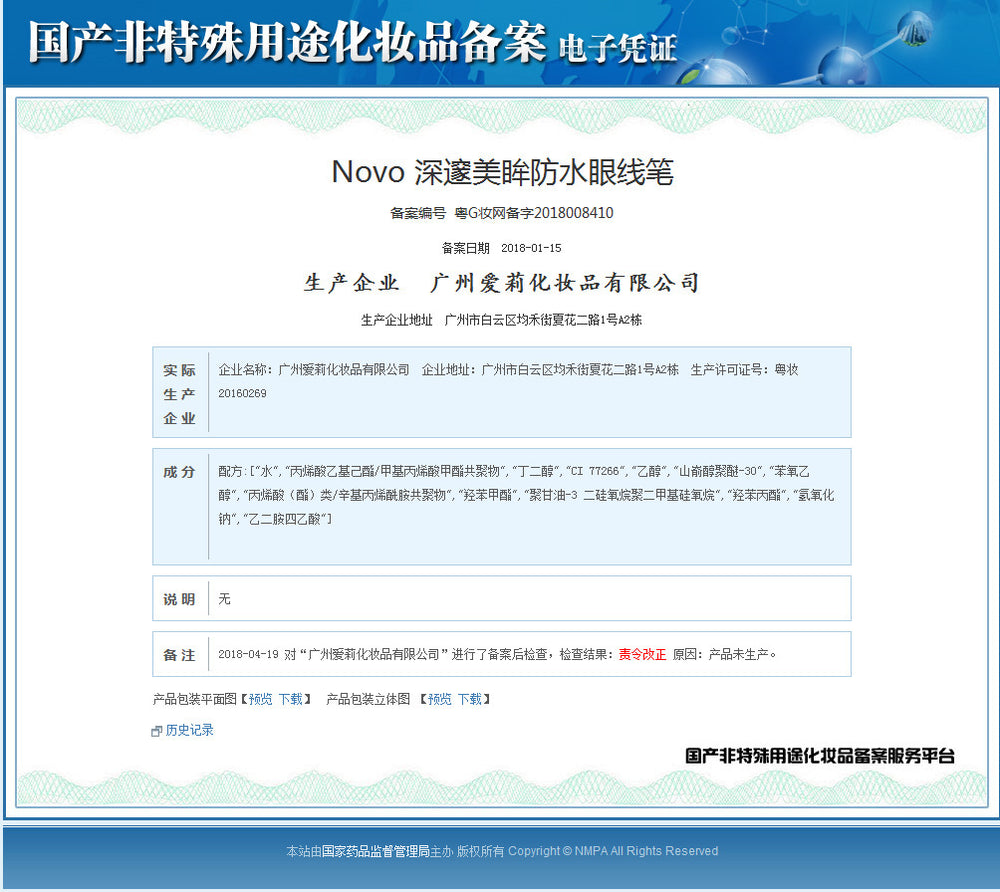Click the 产品包装立体图 label
Screen dimensions: 1000x892
(x=368, y=699)
